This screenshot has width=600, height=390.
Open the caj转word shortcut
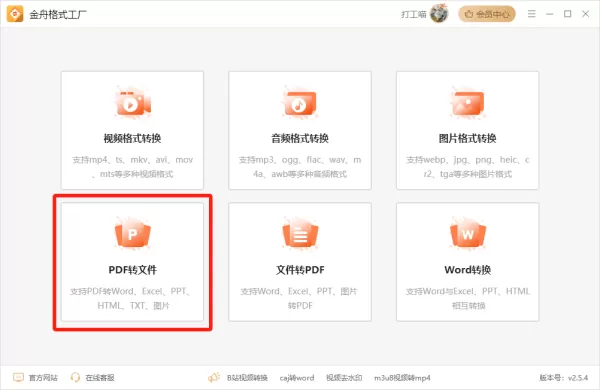[x=297, y=378]
